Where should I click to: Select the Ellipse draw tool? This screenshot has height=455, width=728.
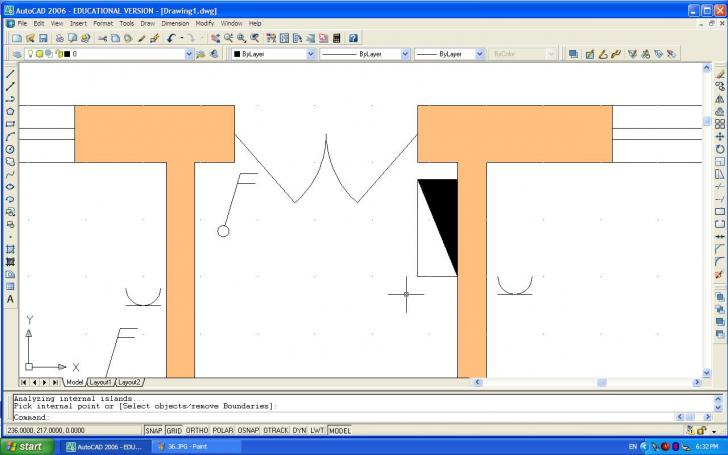click(10, 187)
